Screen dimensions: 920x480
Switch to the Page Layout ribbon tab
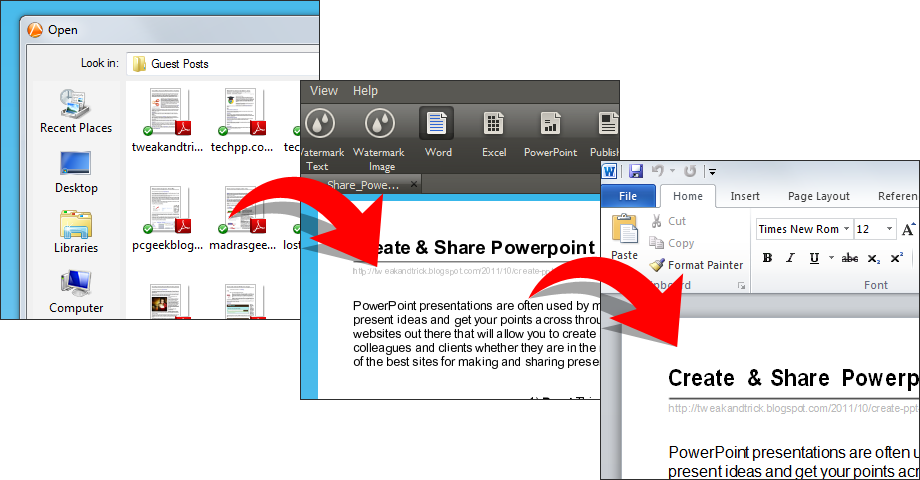818,196
